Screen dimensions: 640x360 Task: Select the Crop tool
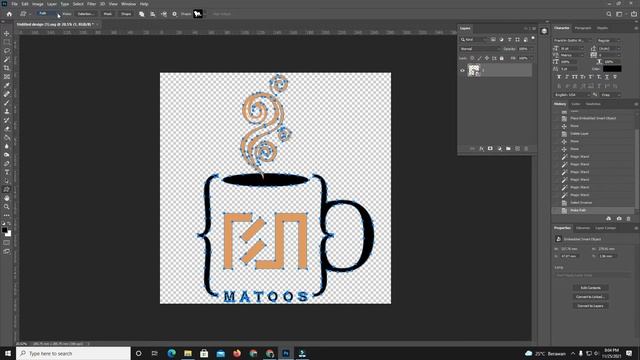click(x=7, y=68)
